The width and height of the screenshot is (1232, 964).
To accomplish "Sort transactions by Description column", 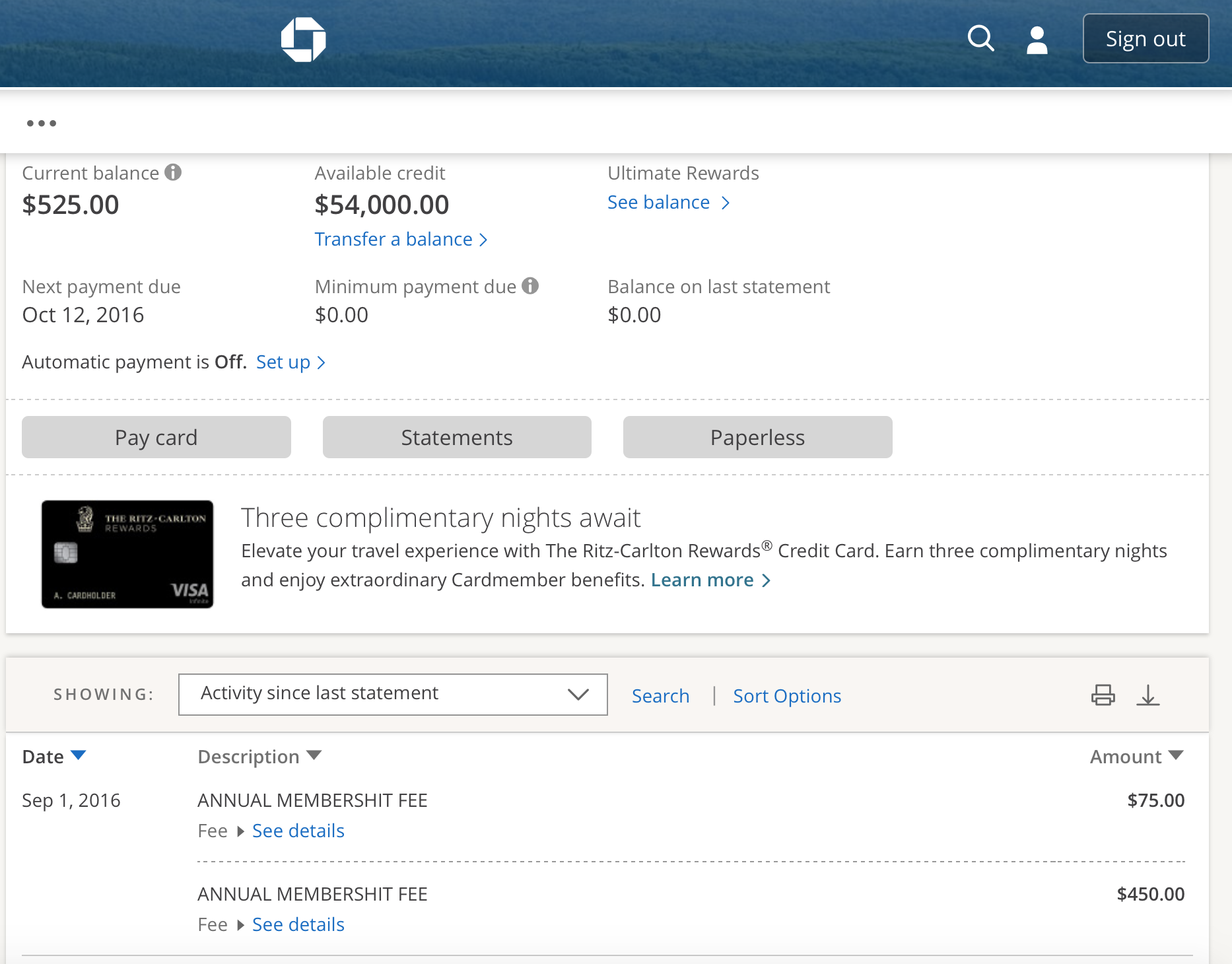I will point(259,757).
